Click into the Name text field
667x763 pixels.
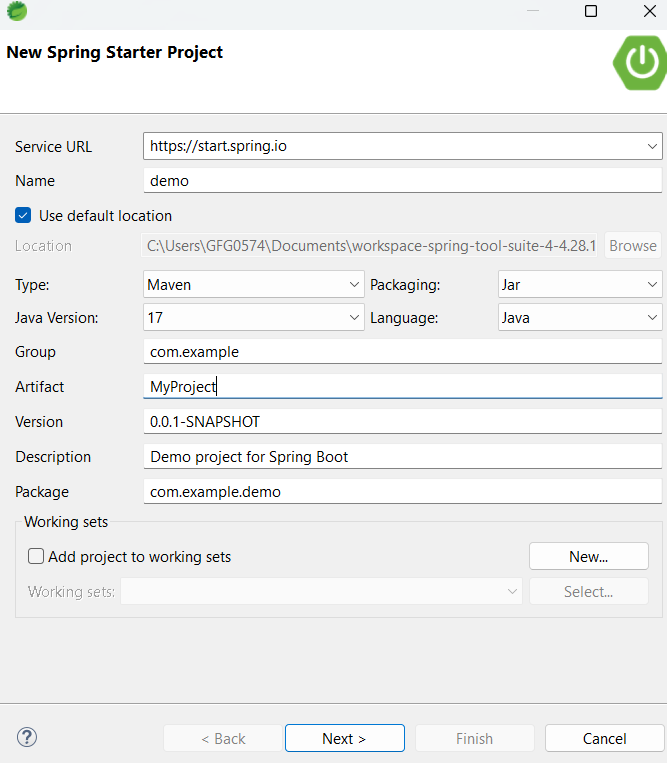point(402,181)
